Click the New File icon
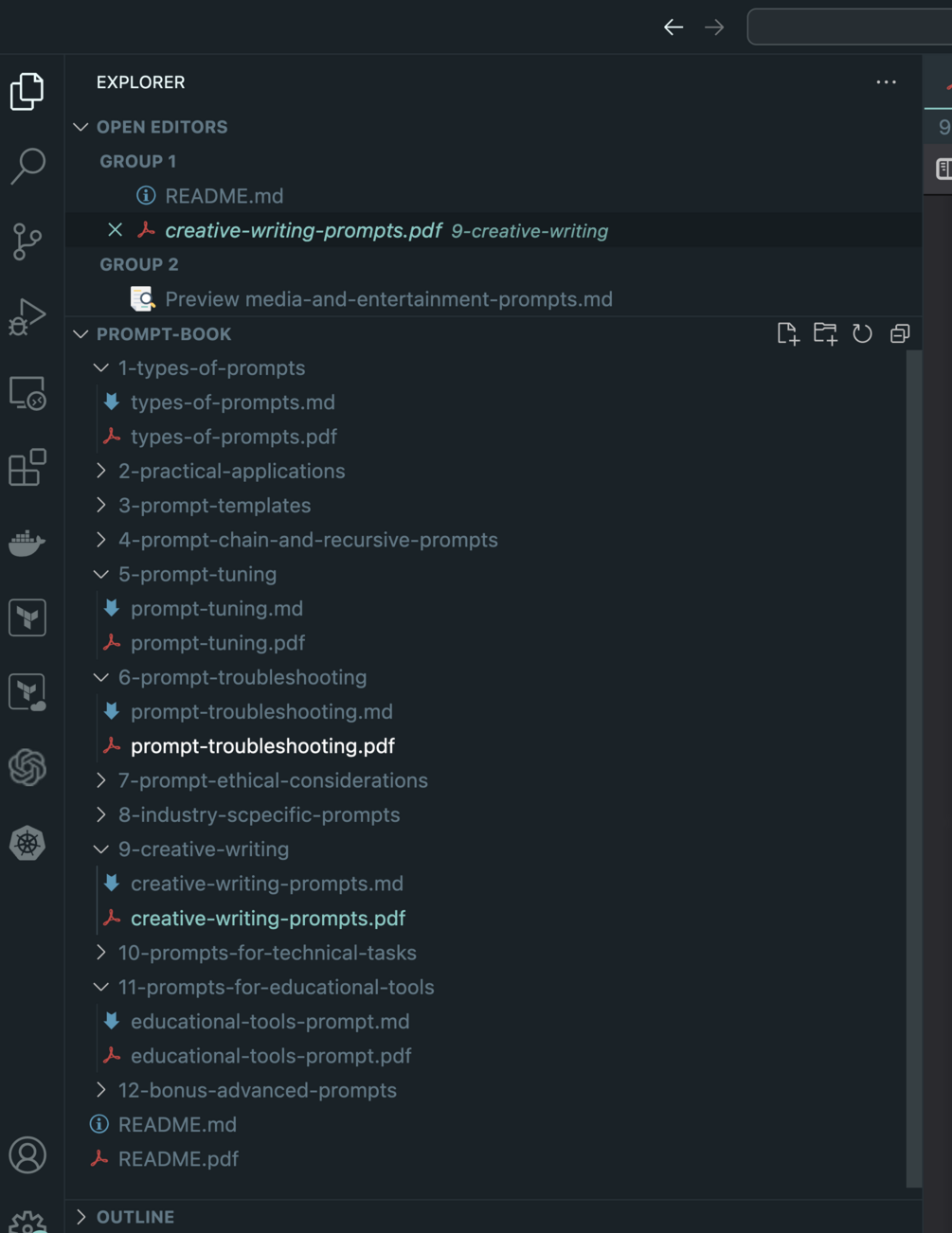 coord(787,333)
